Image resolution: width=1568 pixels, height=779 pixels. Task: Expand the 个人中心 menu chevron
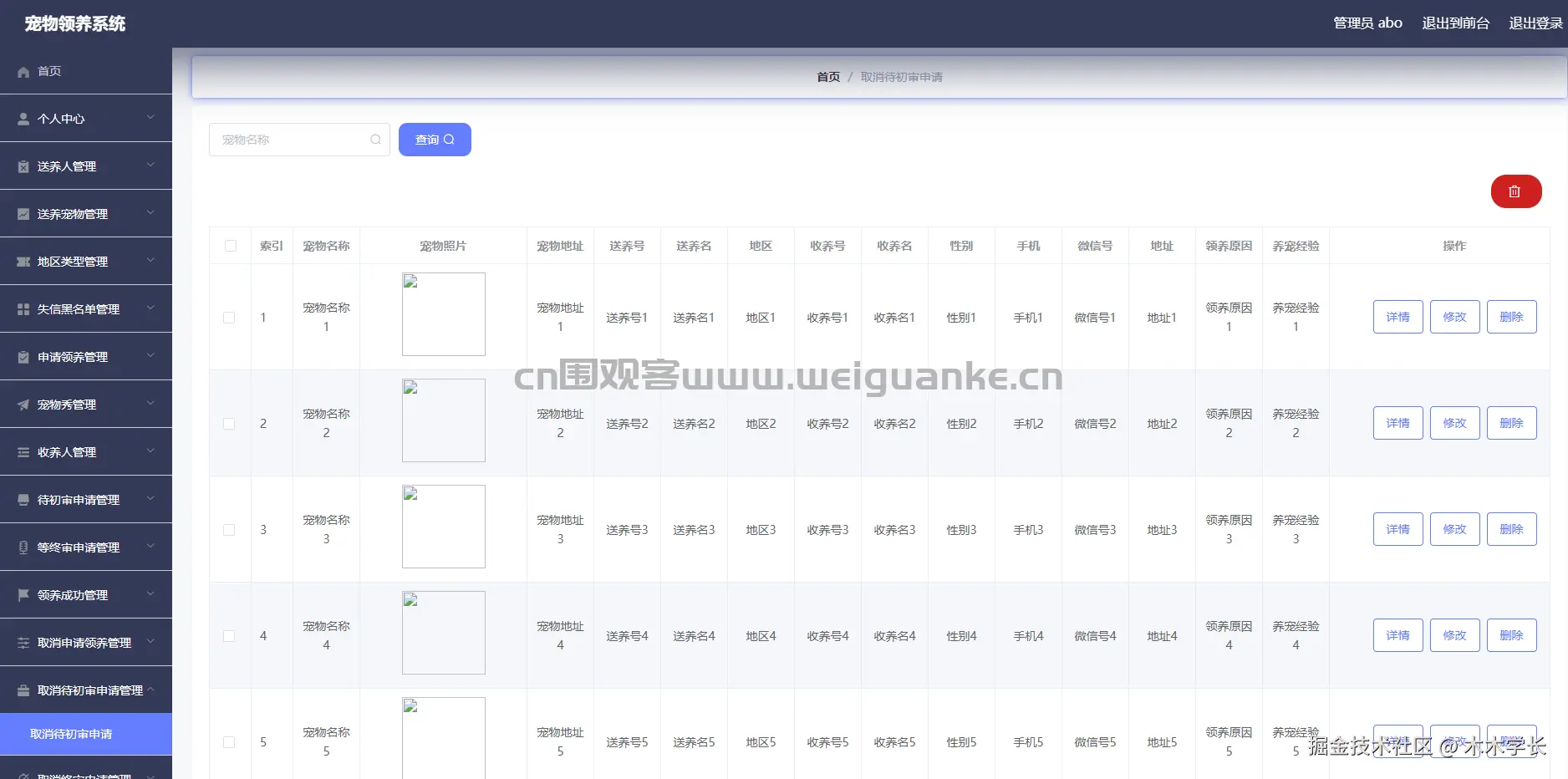tap(150, 118)
